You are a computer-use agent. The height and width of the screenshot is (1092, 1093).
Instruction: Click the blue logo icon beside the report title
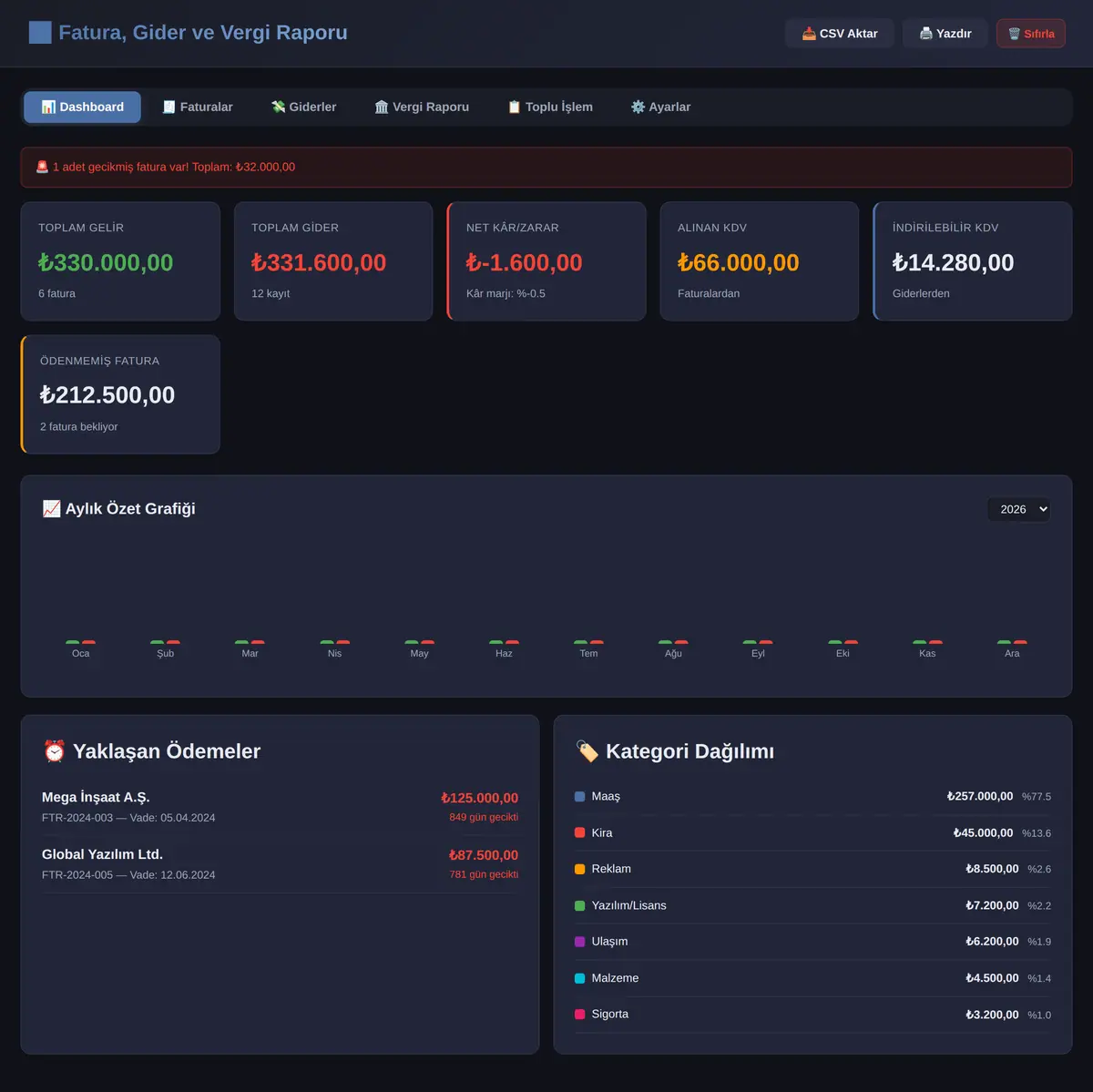click(x=40, y=33)
